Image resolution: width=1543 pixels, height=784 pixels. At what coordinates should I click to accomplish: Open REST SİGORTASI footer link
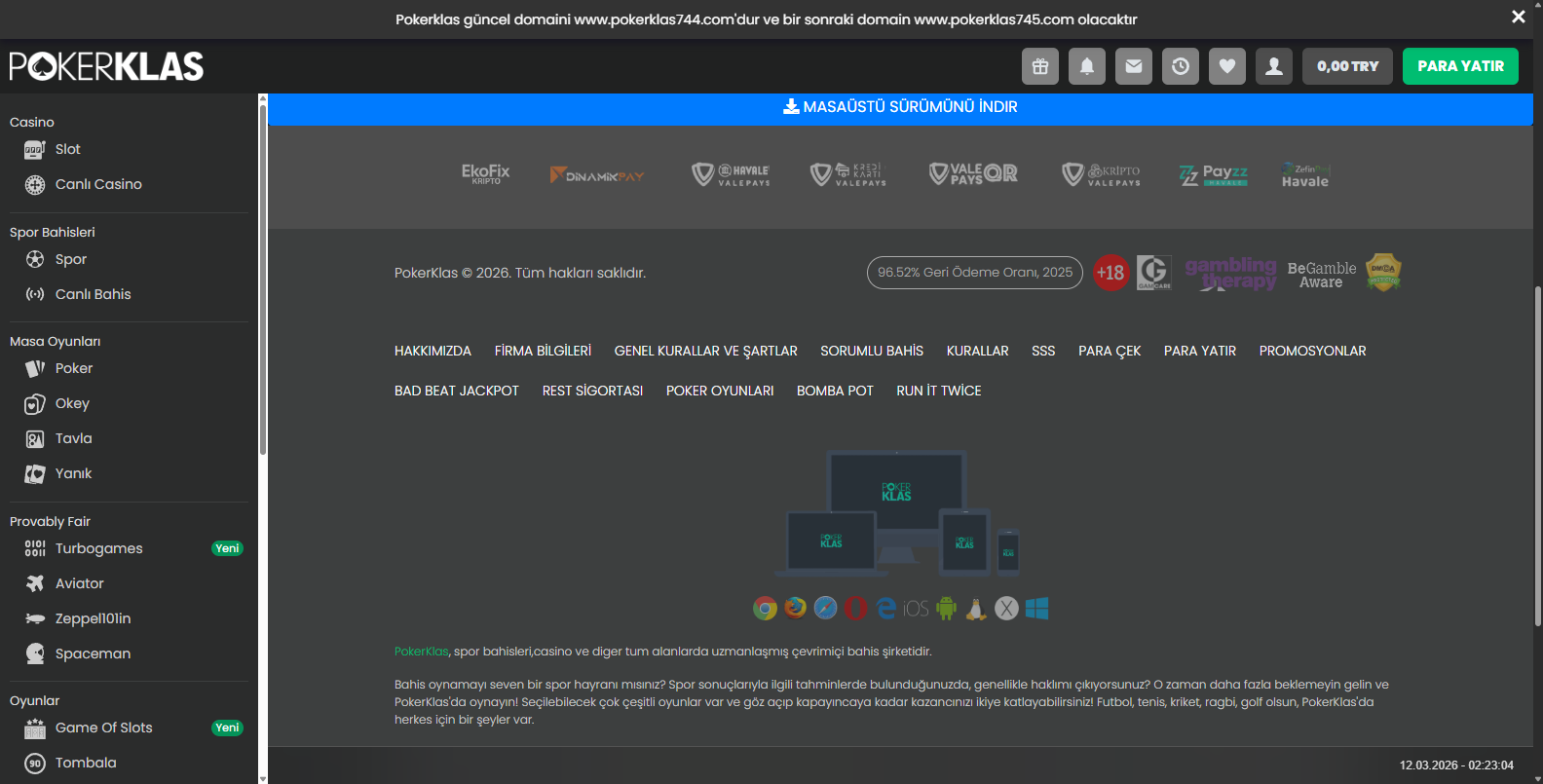[x=592, y=391]
